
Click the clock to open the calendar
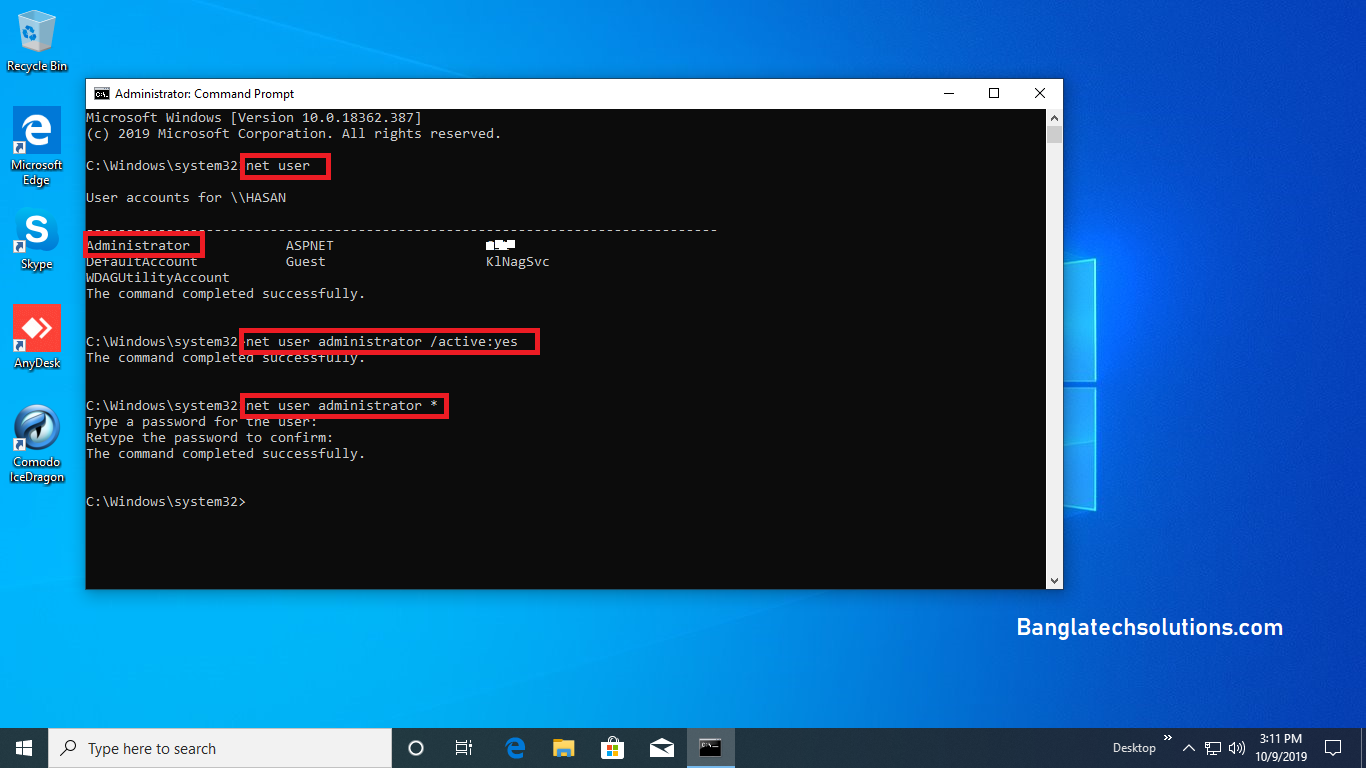[x=1281, y=747]
